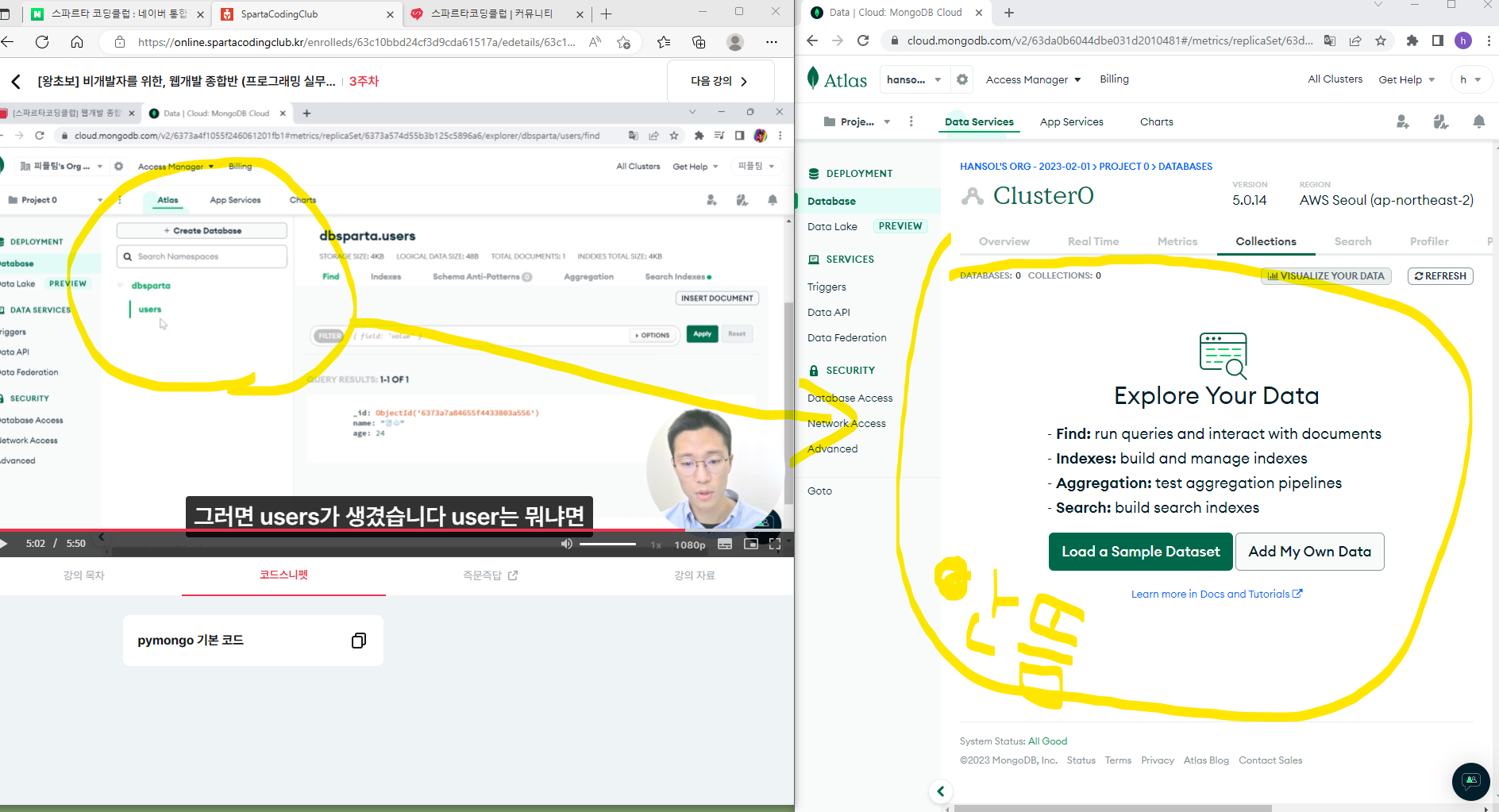Image resolution: width=1499 pixels, height=812 pixels.
Task: Select the 코드스니펫 tab
Action: [283, 575]
